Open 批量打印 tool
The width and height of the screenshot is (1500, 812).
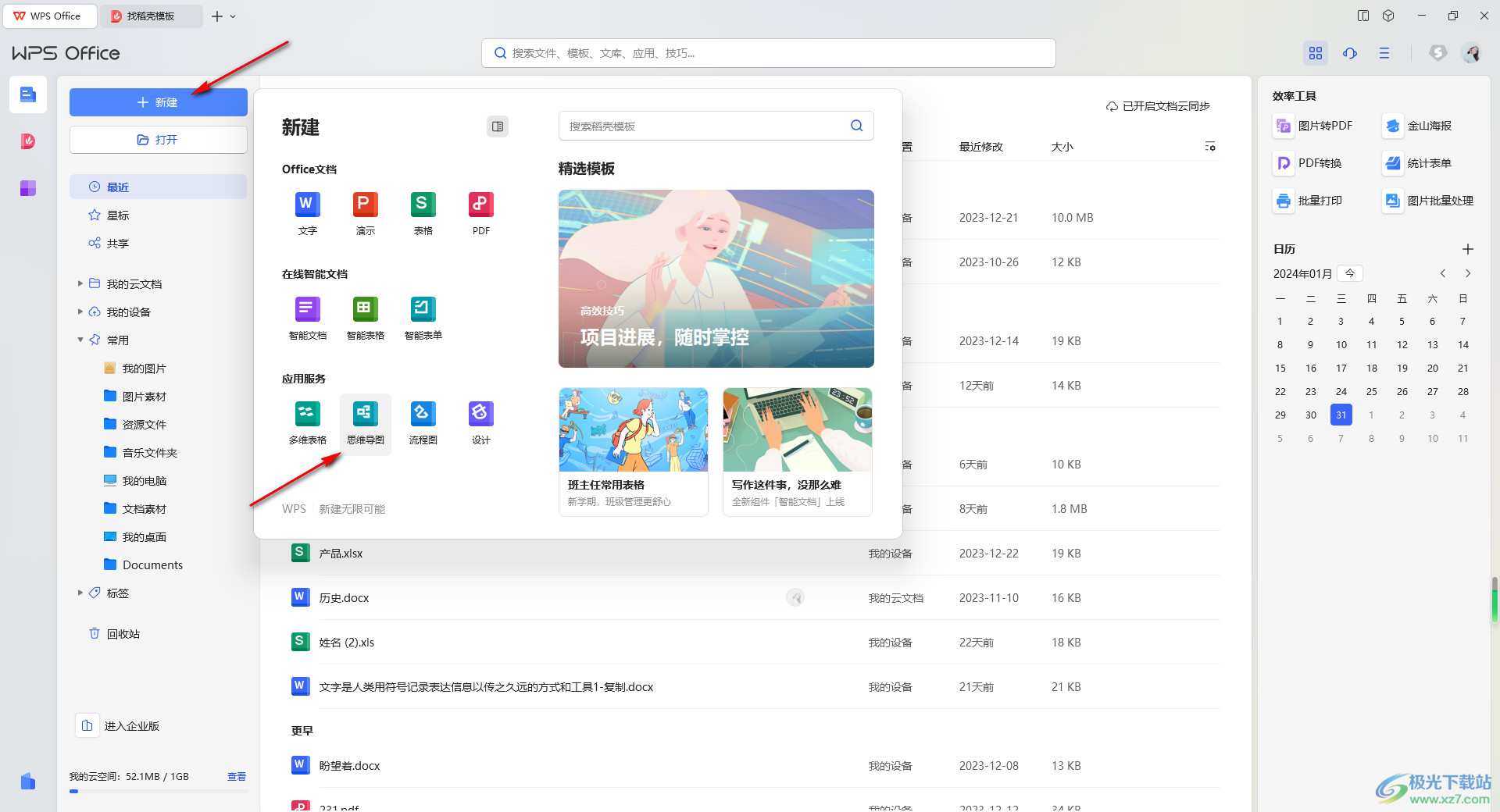coord(1308,201)
